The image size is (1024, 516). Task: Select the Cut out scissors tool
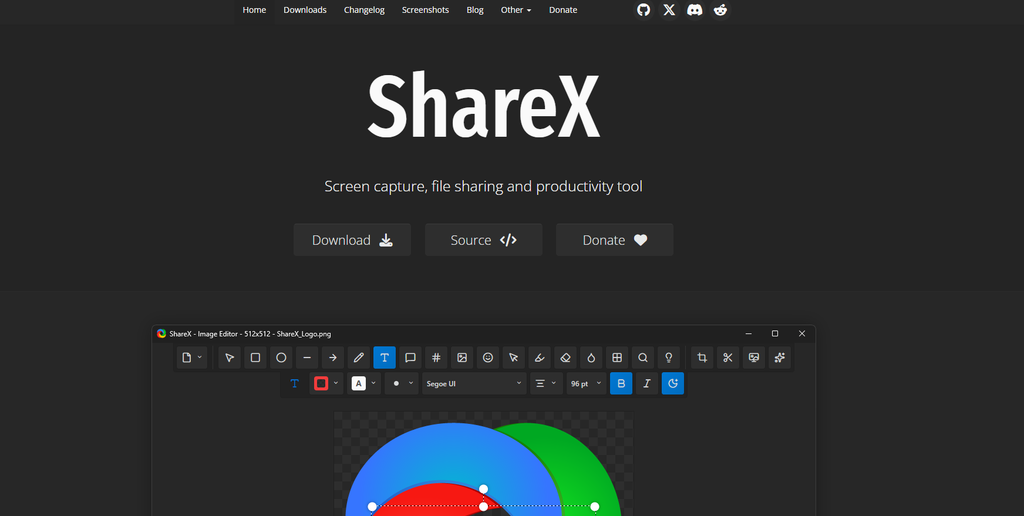pos(728,357)
